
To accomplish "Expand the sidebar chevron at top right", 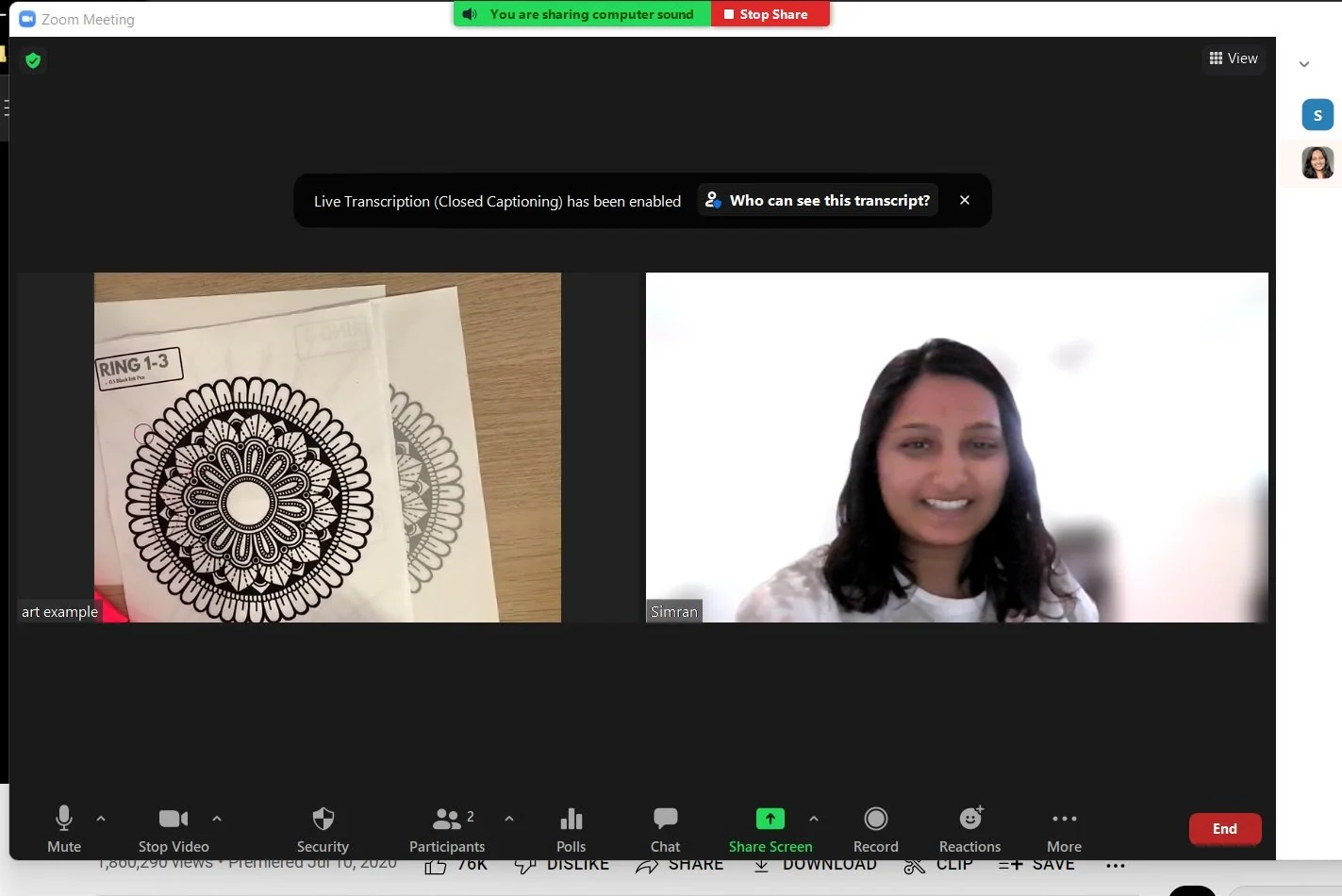I will 1304,64.
